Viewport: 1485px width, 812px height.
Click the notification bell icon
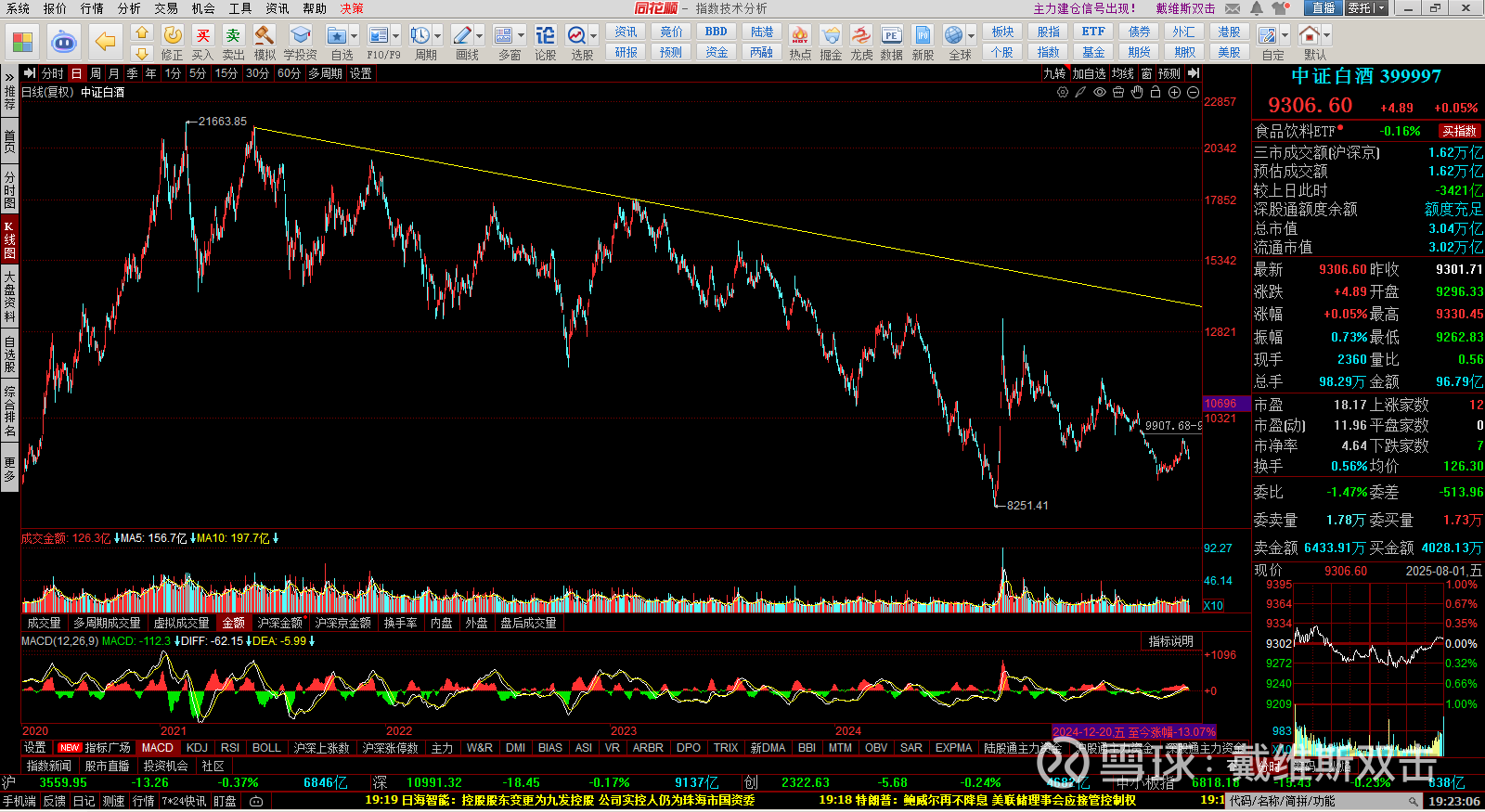tap(1257, 8)
